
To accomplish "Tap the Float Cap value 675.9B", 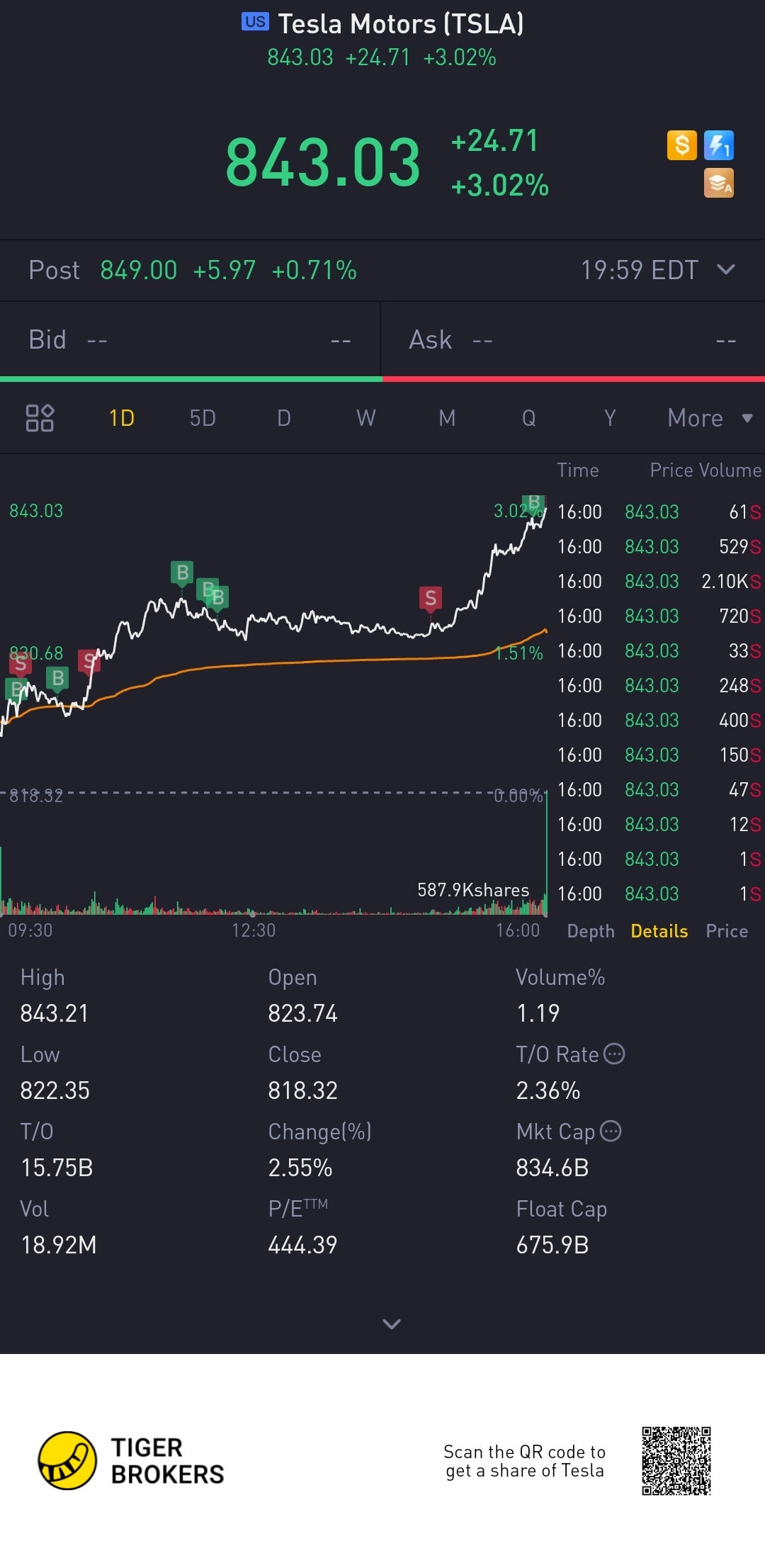I will pos(552,1245).
